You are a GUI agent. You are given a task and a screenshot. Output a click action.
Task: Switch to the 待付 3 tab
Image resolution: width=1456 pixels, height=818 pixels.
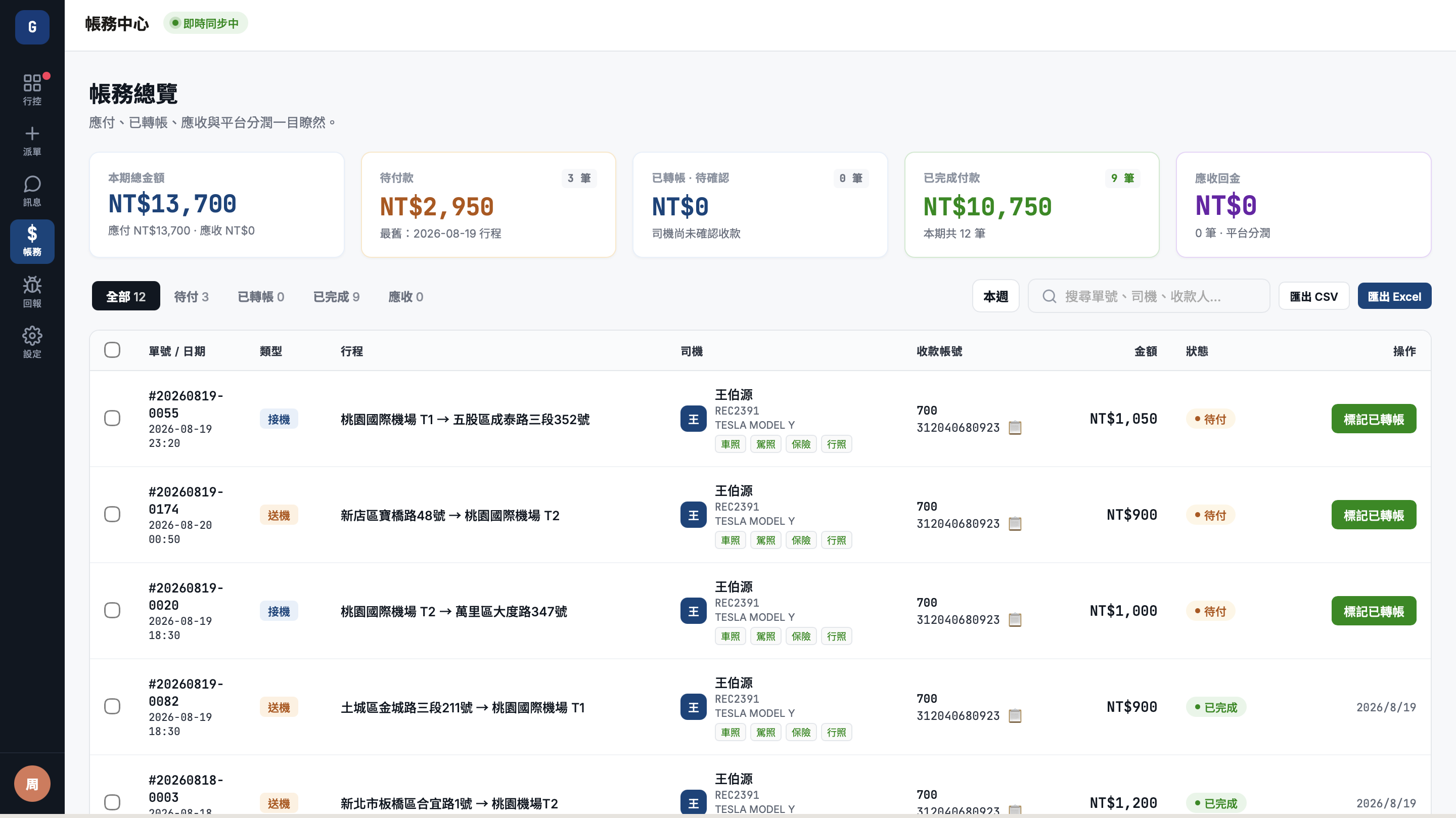click(x=192, y=296)
